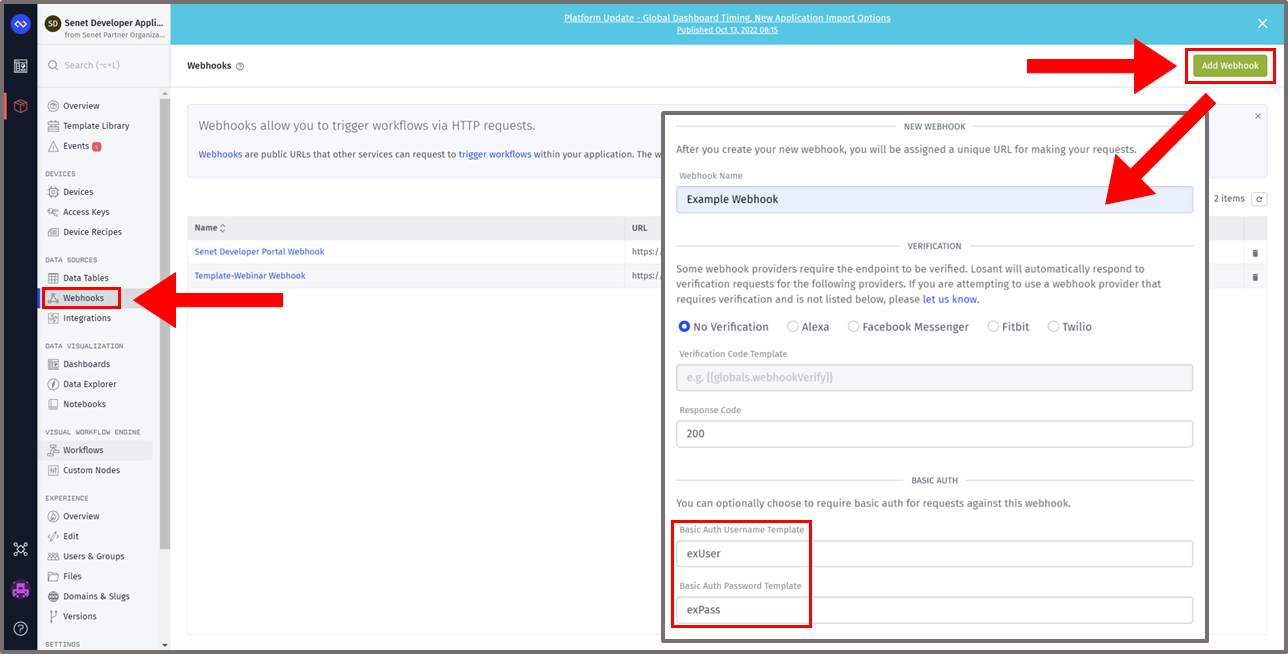This screenshot has height=654, width=1288.
Task: Open Senet Developer Portal Webhook
Action: coord(259,252)
